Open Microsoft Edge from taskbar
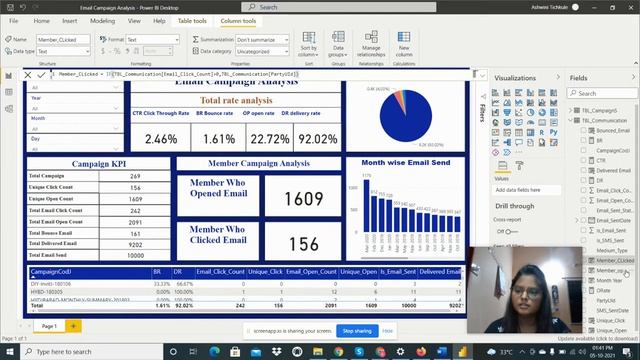640x360 pixels. click(x=214, y=351)
